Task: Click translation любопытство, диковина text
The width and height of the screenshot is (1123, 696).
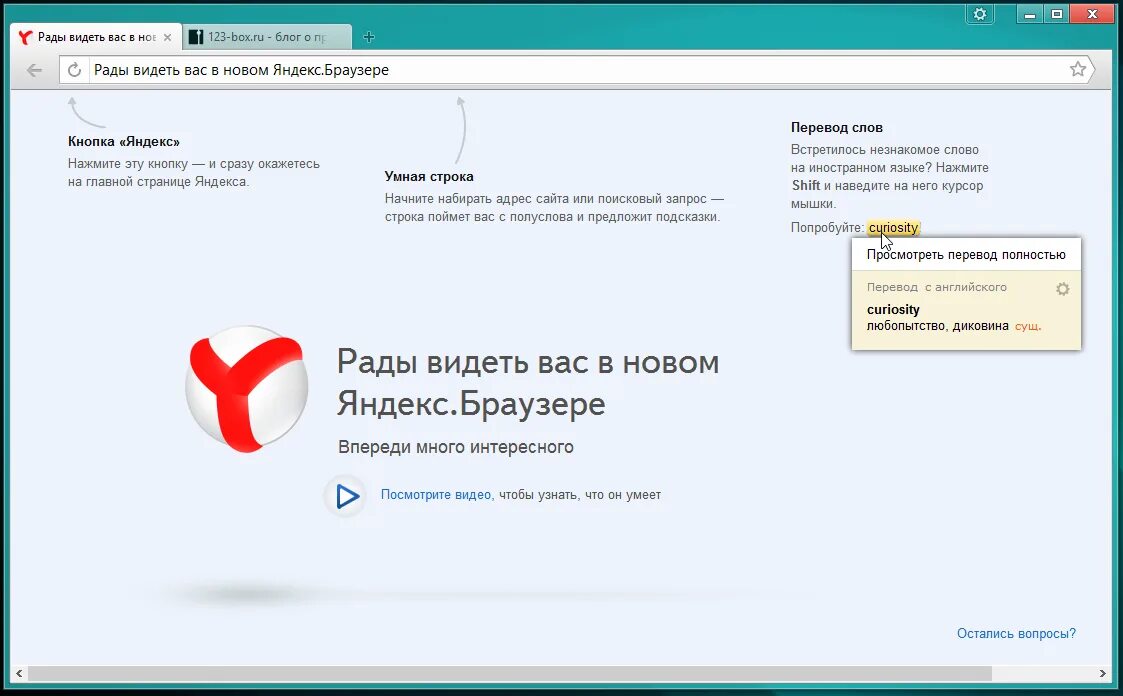Action: pos(938,327)
